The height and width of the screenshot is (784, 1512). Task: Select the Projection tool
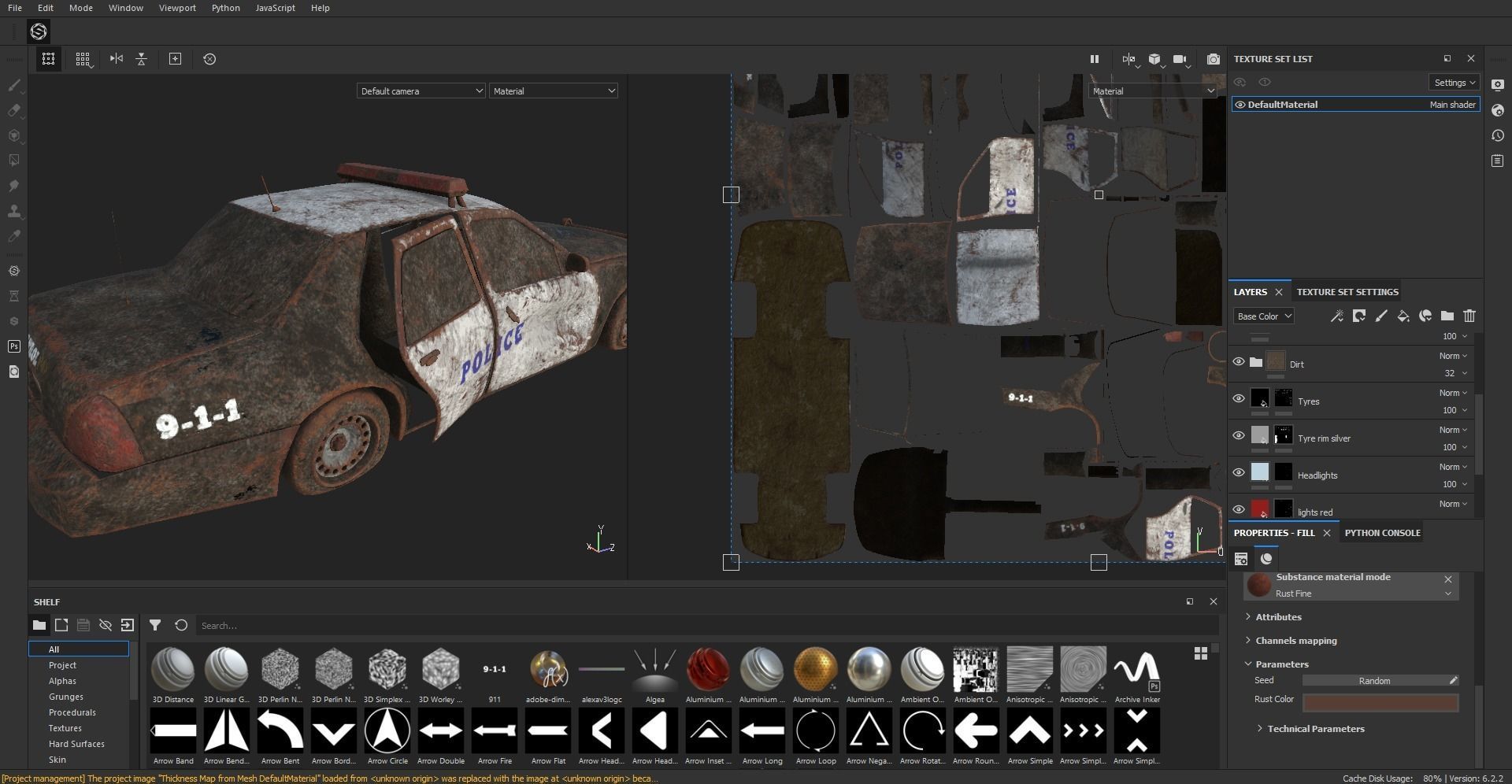pos(14,135)
